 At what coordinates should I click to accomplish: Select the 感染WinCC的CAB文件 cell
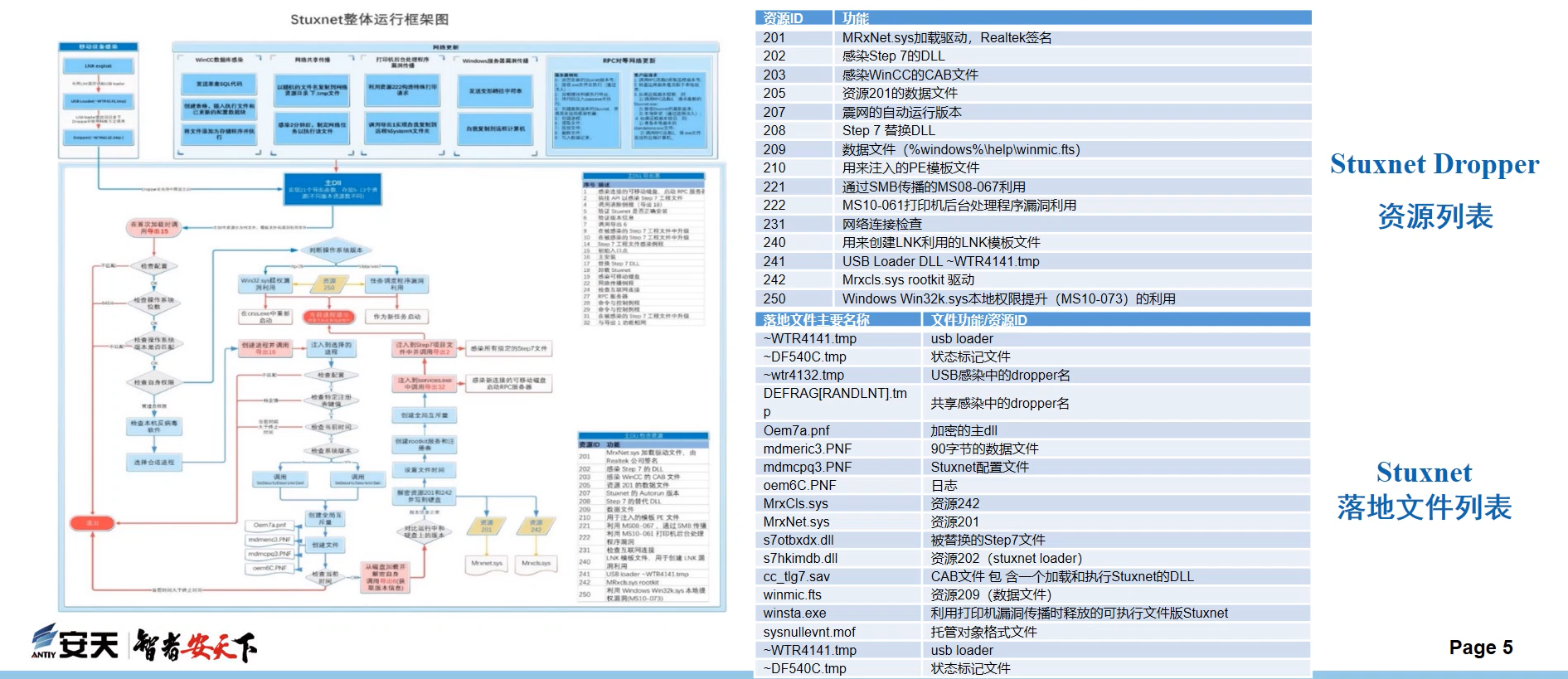coord(1073,75)
